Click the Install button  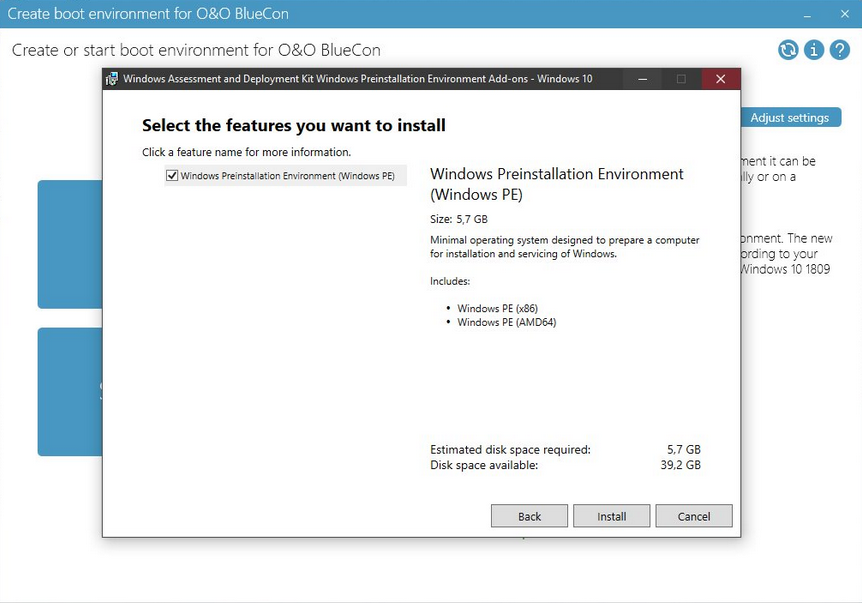pos(611,516)
